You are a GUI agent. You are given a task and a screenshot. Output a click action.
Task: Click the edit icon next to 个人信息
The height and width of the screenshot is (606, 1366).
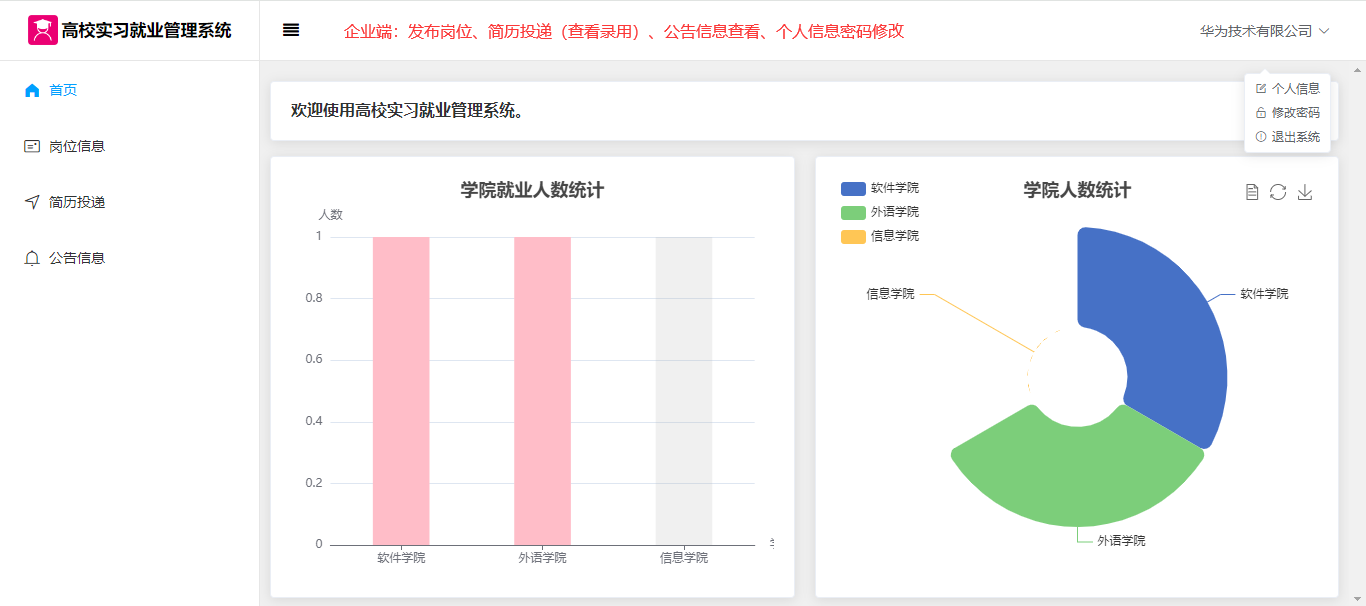(1261, 89)
